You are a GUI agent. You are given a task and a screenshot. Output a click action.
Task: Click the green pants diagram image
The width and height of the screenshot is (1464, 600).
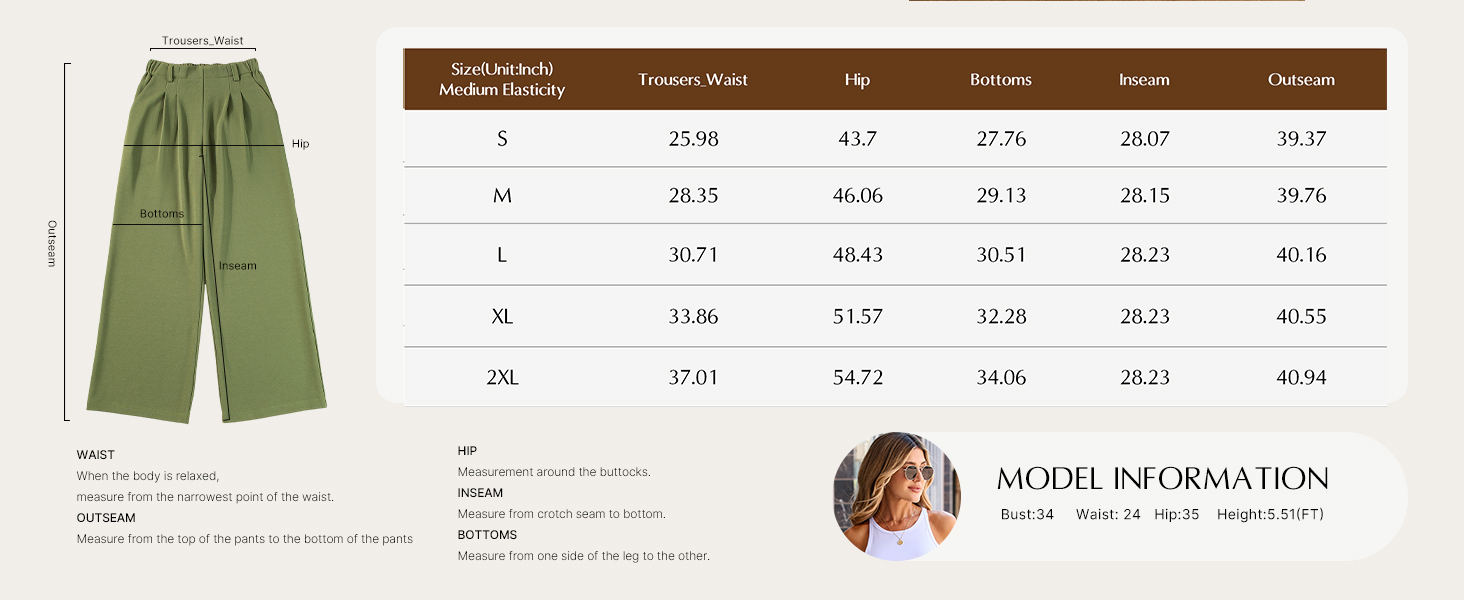(207, 241)
